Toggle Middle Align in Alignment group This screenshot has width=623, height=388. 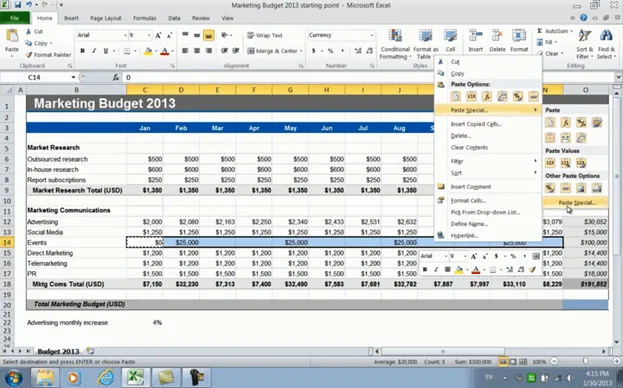[197, 35]
